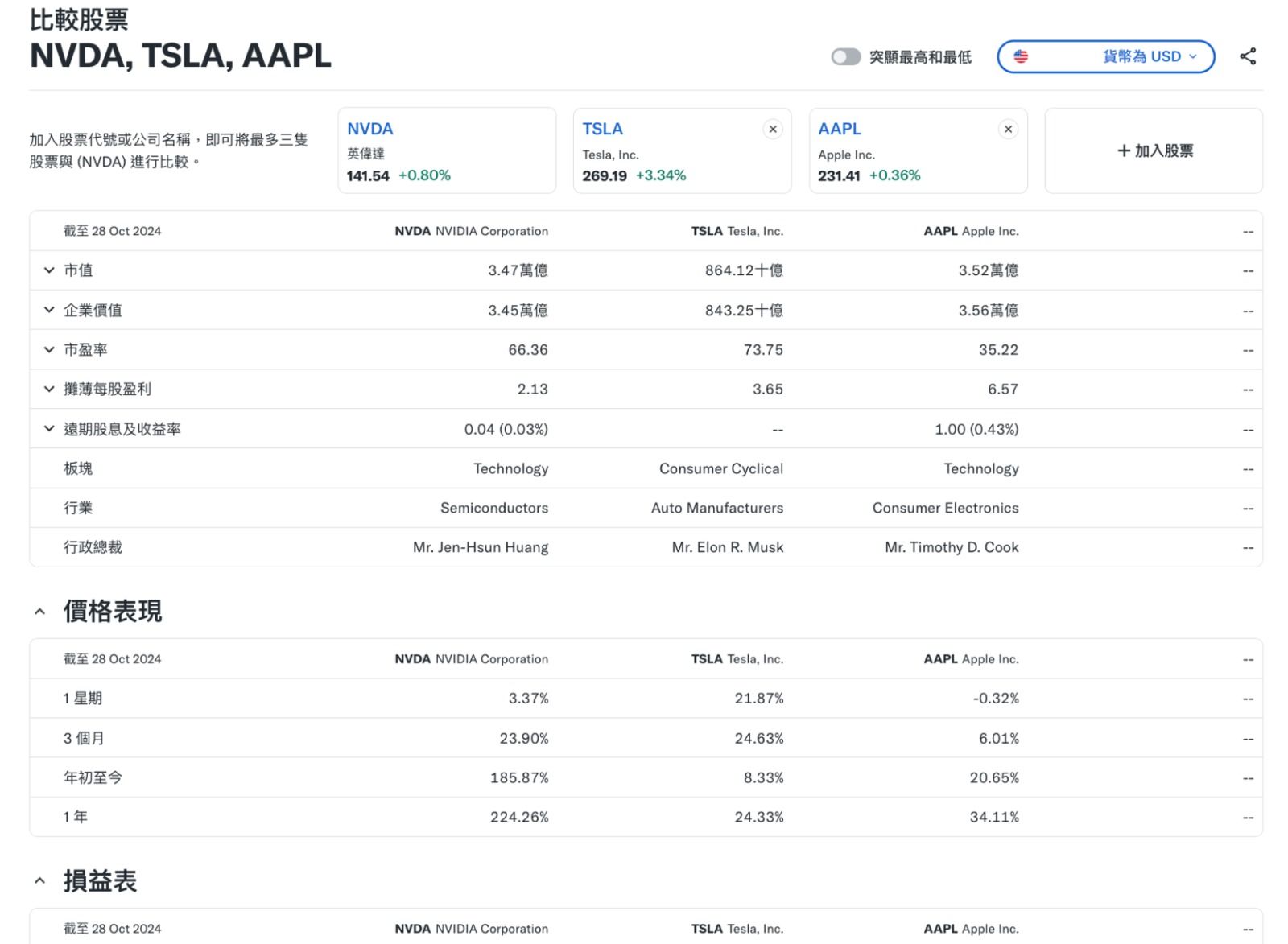The height and width of the screenshot is (944, 1288).
Task: Collapse the 損益表 section
Action: point(39,881)
